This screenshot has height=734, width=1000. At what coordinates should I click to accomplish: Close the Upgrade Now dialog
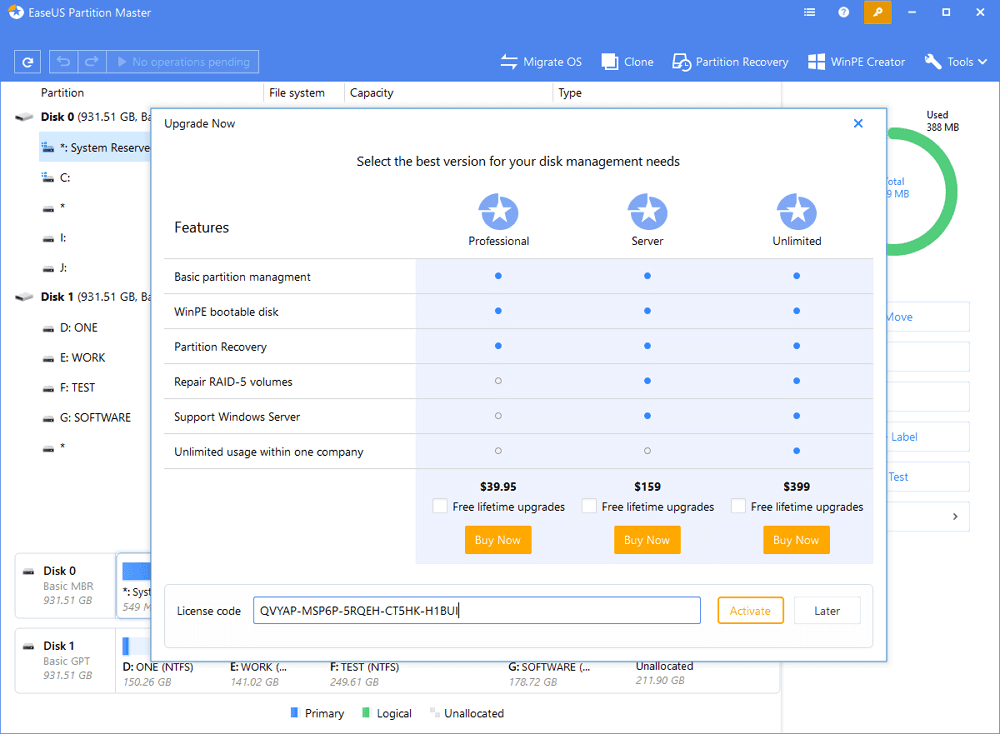[858, 123]
